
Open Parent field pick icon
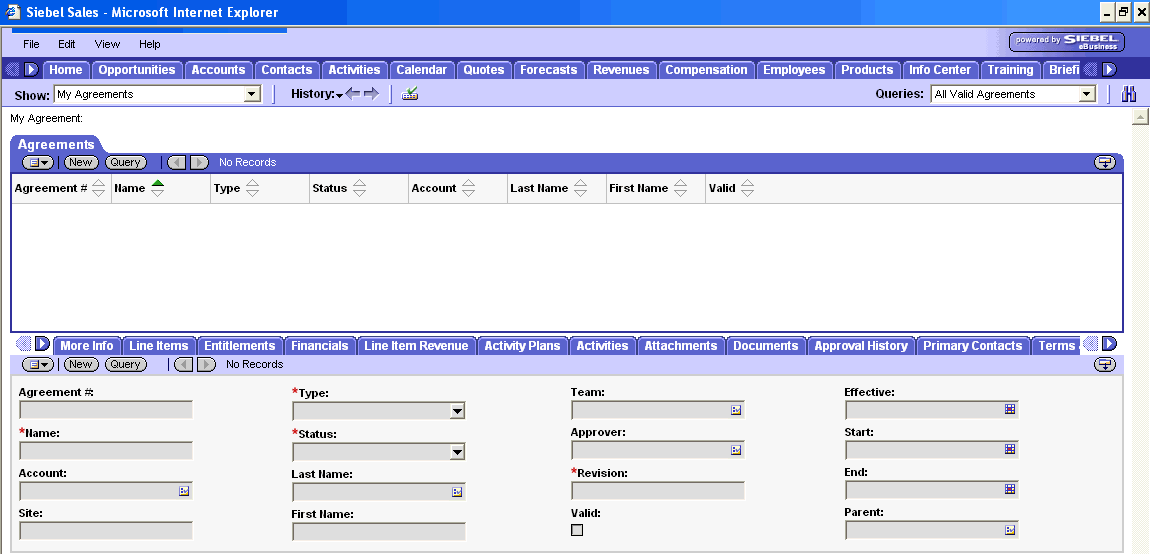tap(1010, 530)
